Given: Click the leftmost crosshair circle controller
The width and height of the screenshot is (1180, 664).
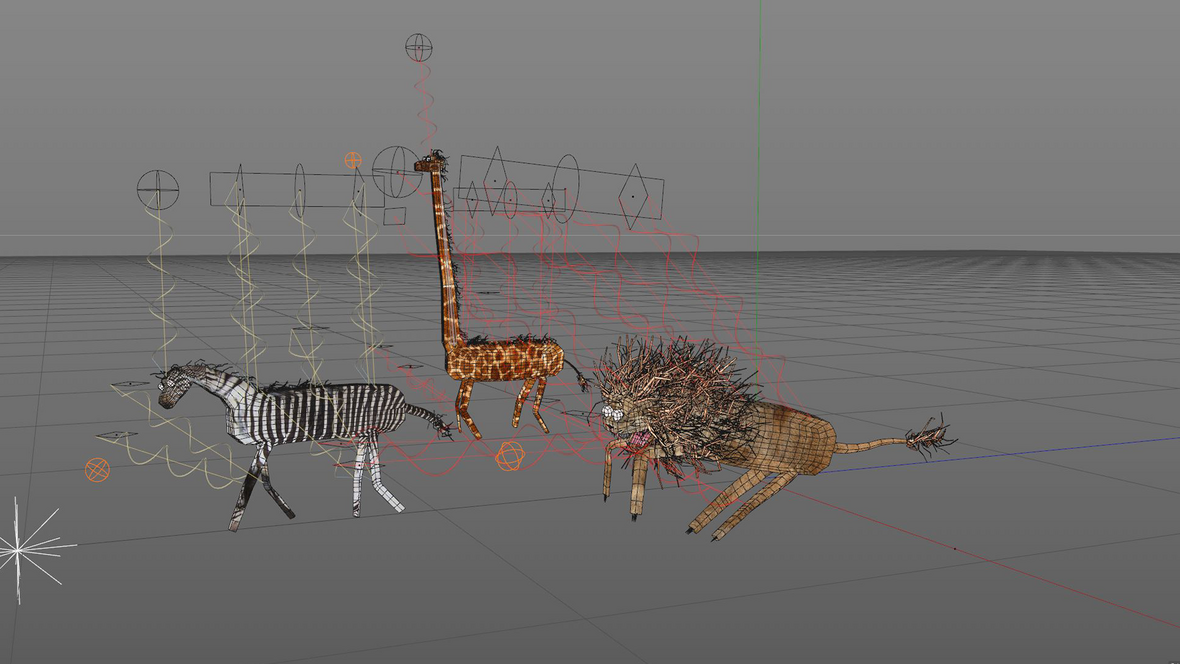Looking at the screenshot, I should pos(158,189).
